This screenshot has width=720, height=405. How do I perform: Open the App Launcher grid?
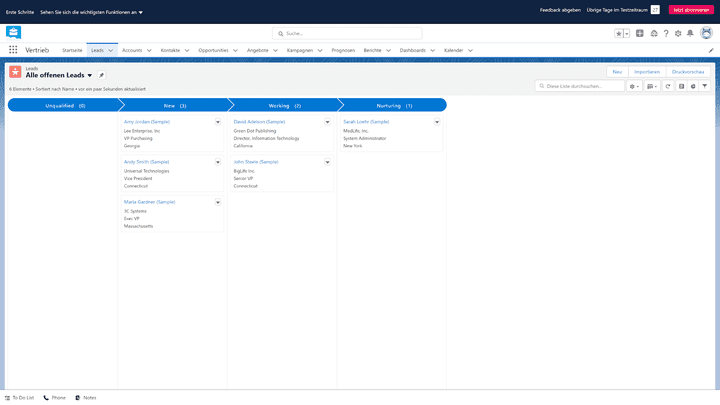[x=13, y=50]
